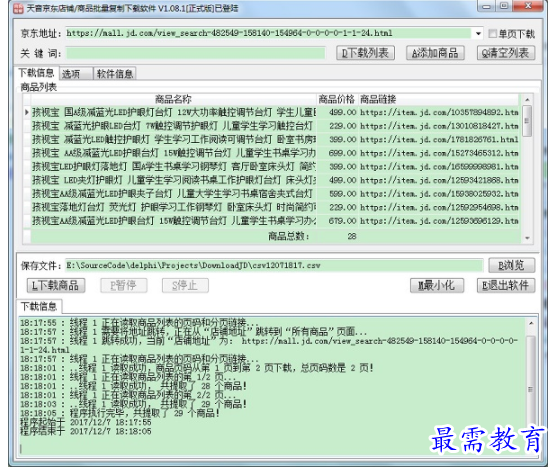Click the D下载列表 button
553x471 pixels.
pyautogui.click(x=365, y=53)
